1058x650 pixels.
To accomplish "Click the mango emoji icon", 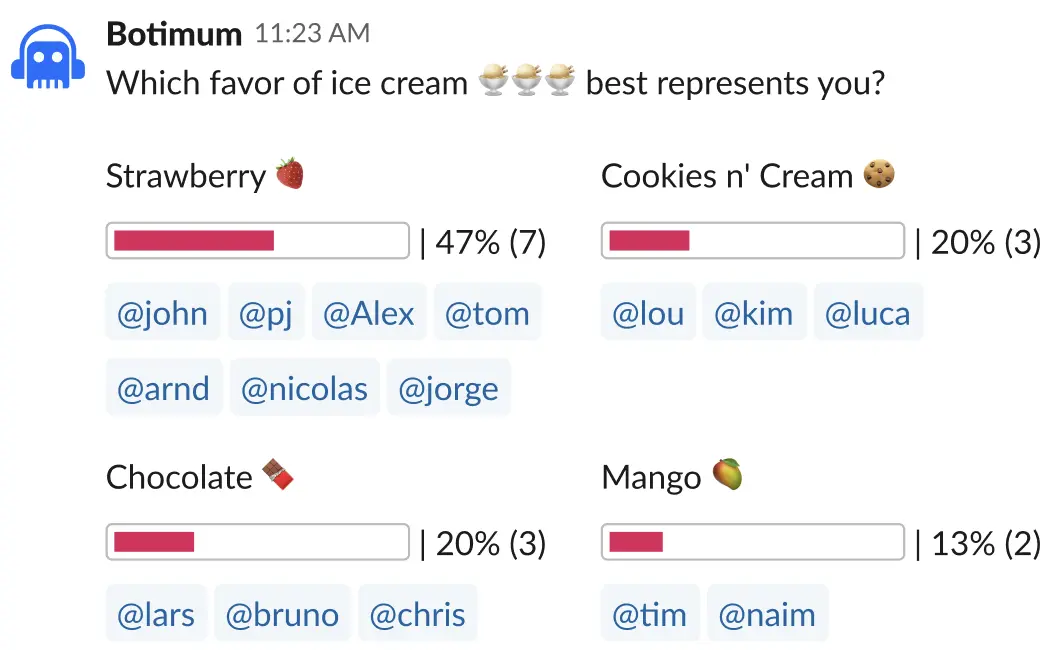I will pyautogui.click(x=727, y=474).
